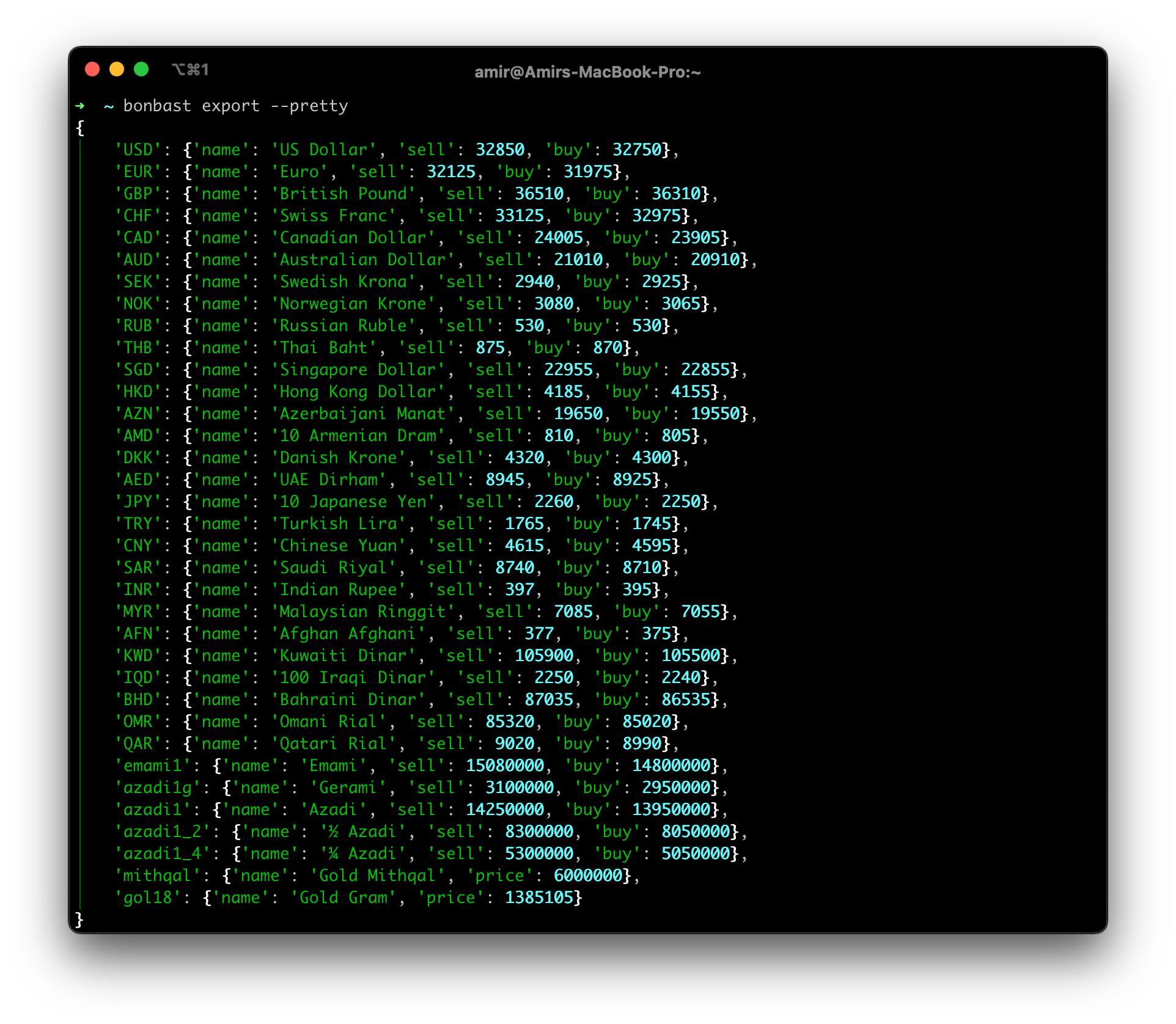Image resolution: width=1176 pixels, height=1024 pixels.
Task: Click the red close window button
Action: click(x=92, y=70)
